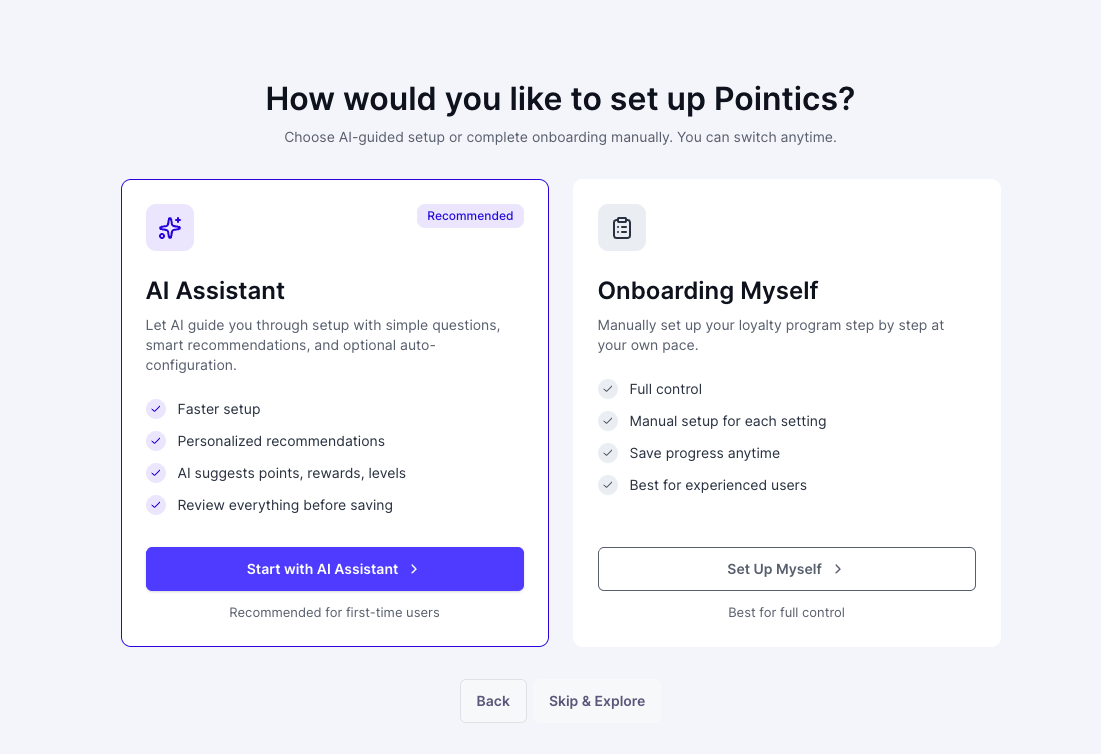Click the chevron arrow in Set Up Myself
Image resolution: width=1101 pixels, height=754 pixels.
(838, 569)
